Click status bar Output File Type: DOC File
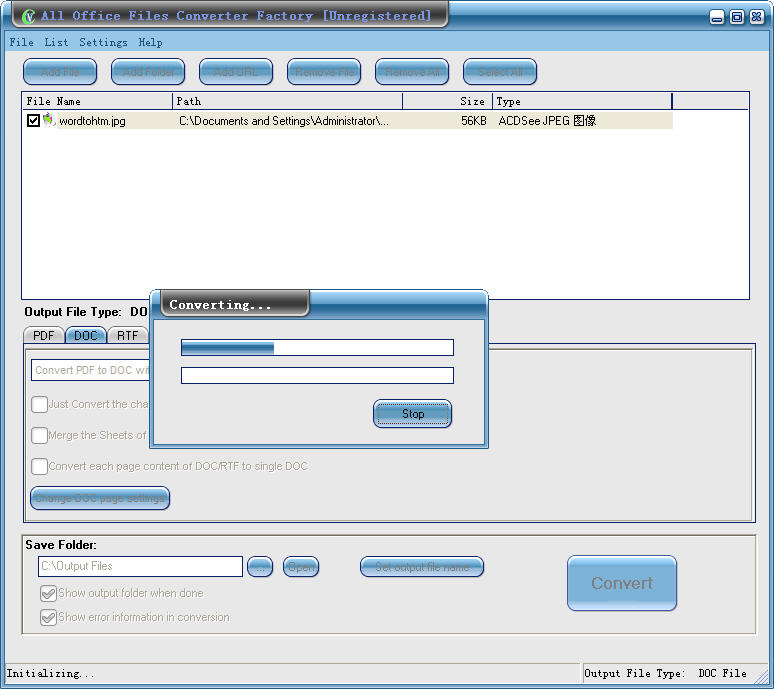 (x=665, y=673)
